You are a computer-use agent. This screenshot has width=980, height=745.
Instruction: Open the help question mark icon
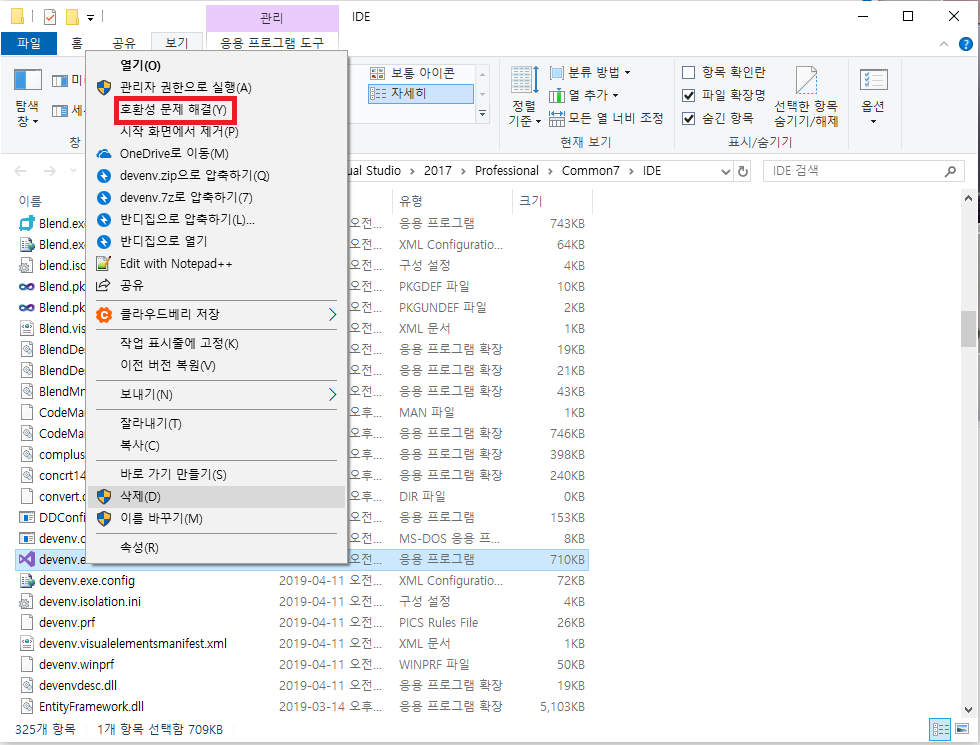point(966,44)
